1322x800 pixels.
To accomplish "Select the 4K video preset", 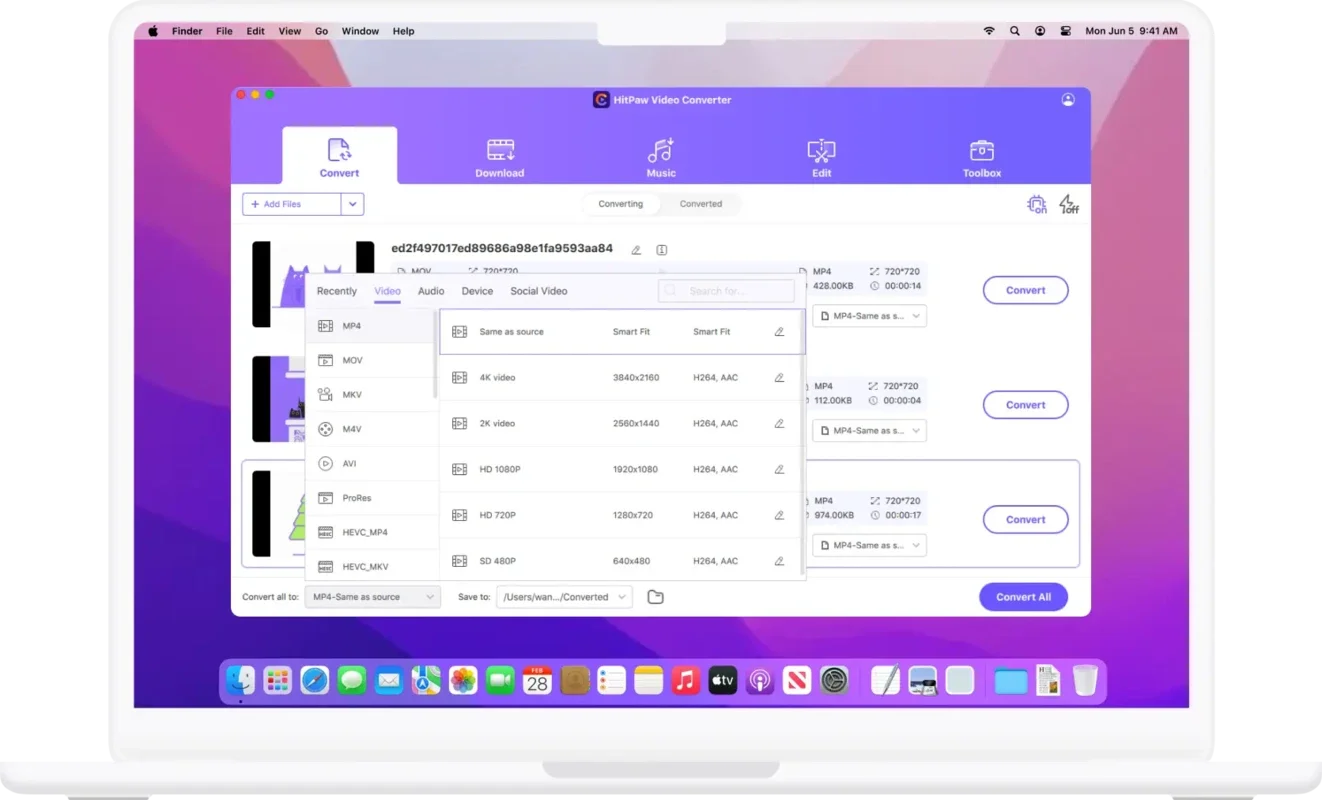I will [620, 378].
